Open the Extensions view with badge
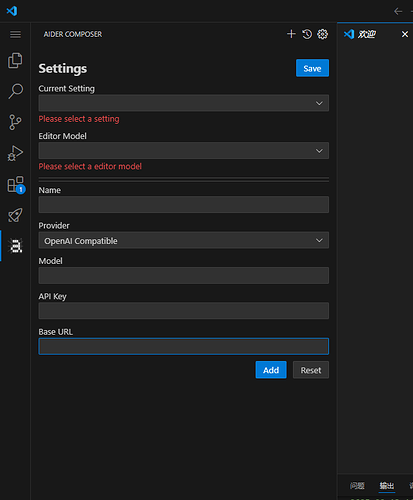This screenshot has width=413, height=500. tap(16, 185)
